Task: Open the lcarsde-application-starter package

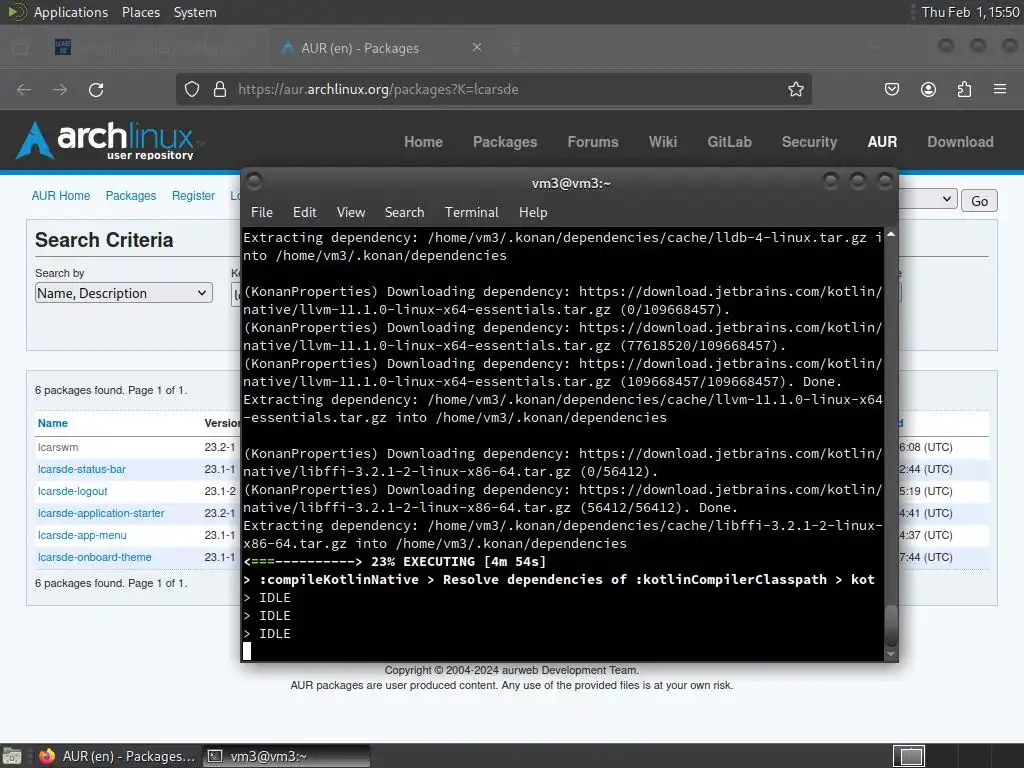Action: [101, 513]
